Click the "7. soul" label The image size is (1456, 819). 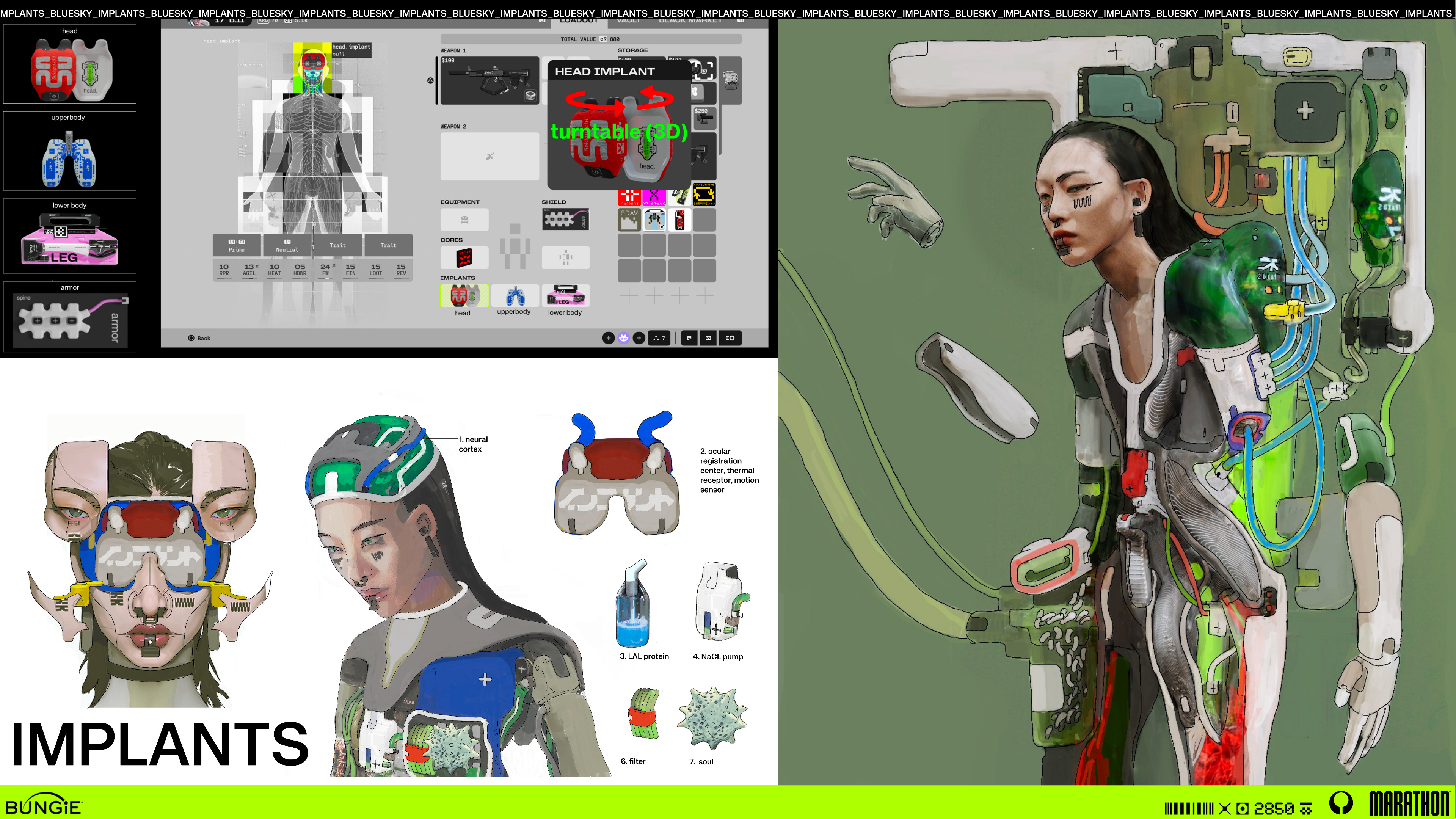pos(701,762)
